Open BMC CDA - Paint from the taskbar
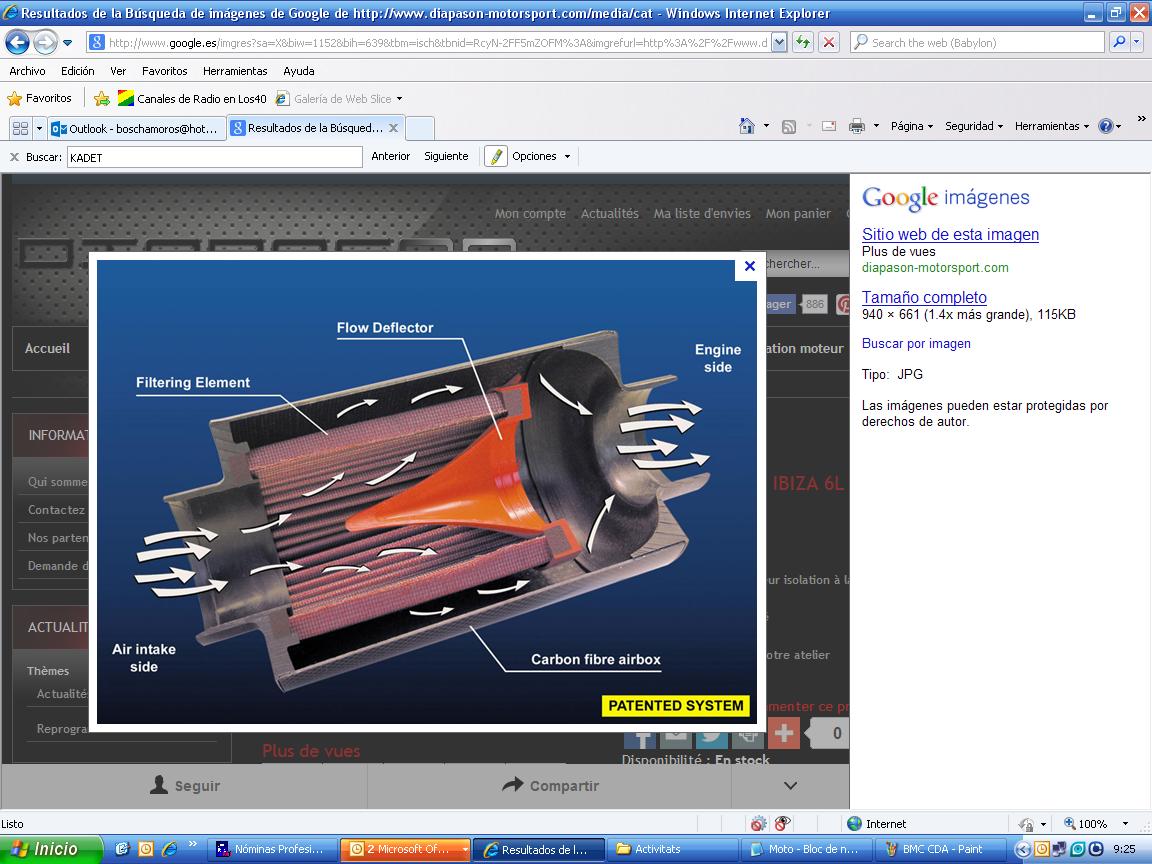This screenshot has width=1152, height=864. [934, 849]
